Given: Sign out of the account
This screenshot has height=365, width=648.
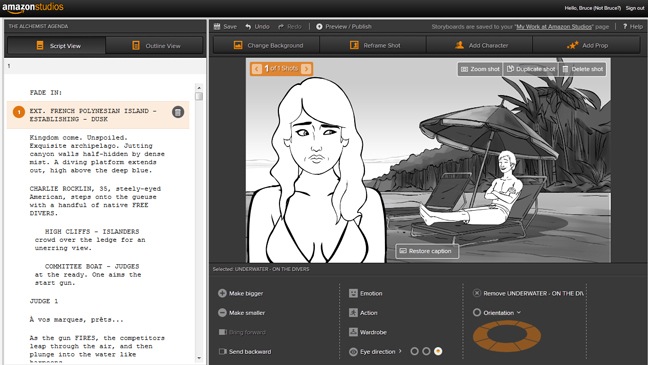Looking at the screenshot, I should click(x=635, y=8).
